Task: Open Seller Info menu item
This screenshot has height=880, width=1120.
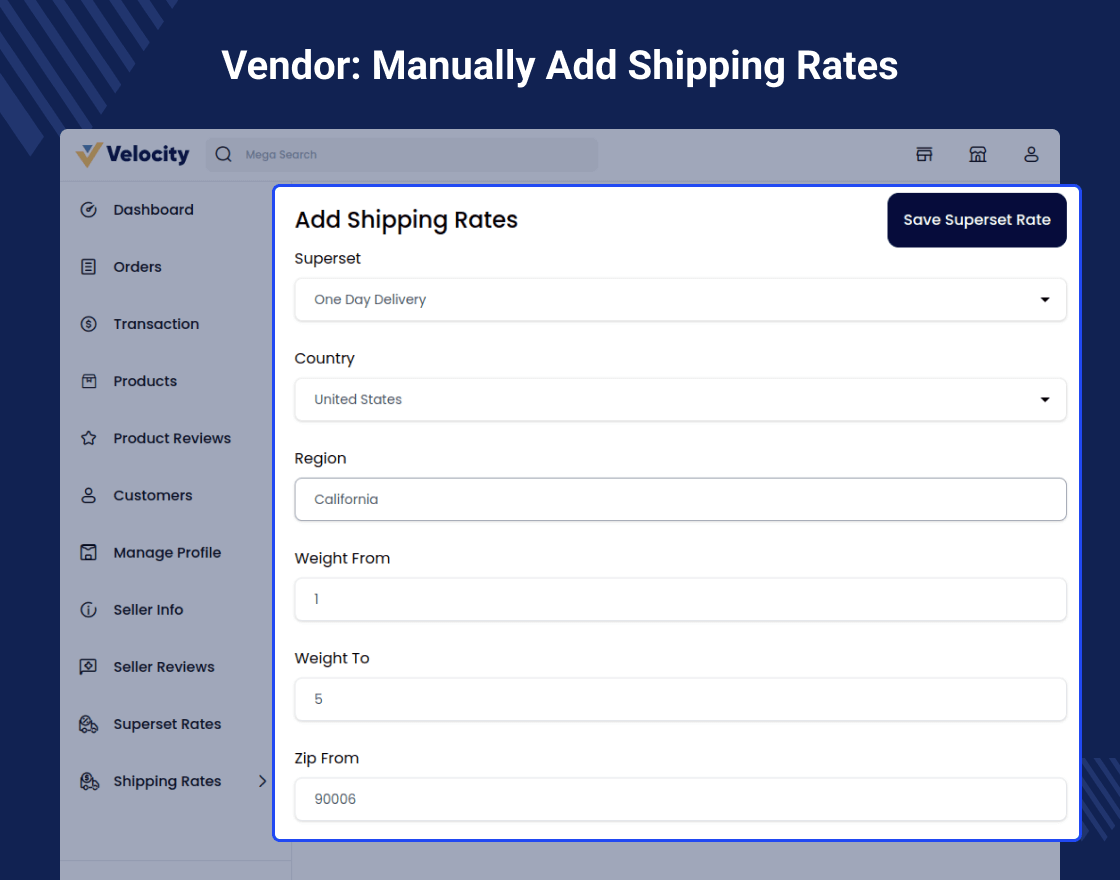Action: tap(148, 610)
